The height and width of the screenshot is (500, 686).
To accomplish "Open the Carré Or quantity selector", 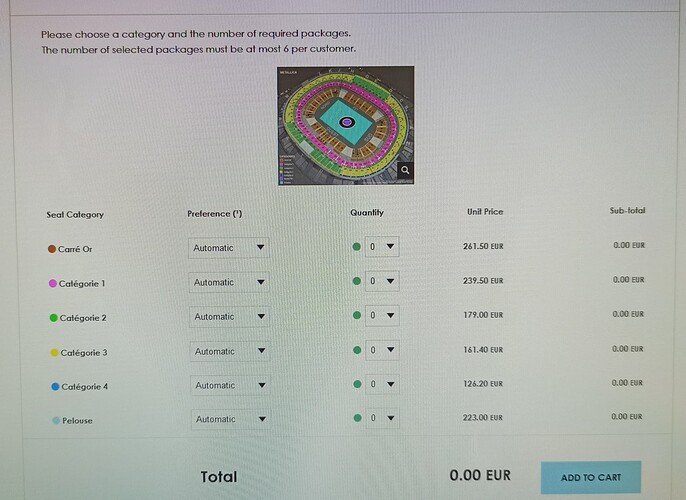I will (382, 247).
